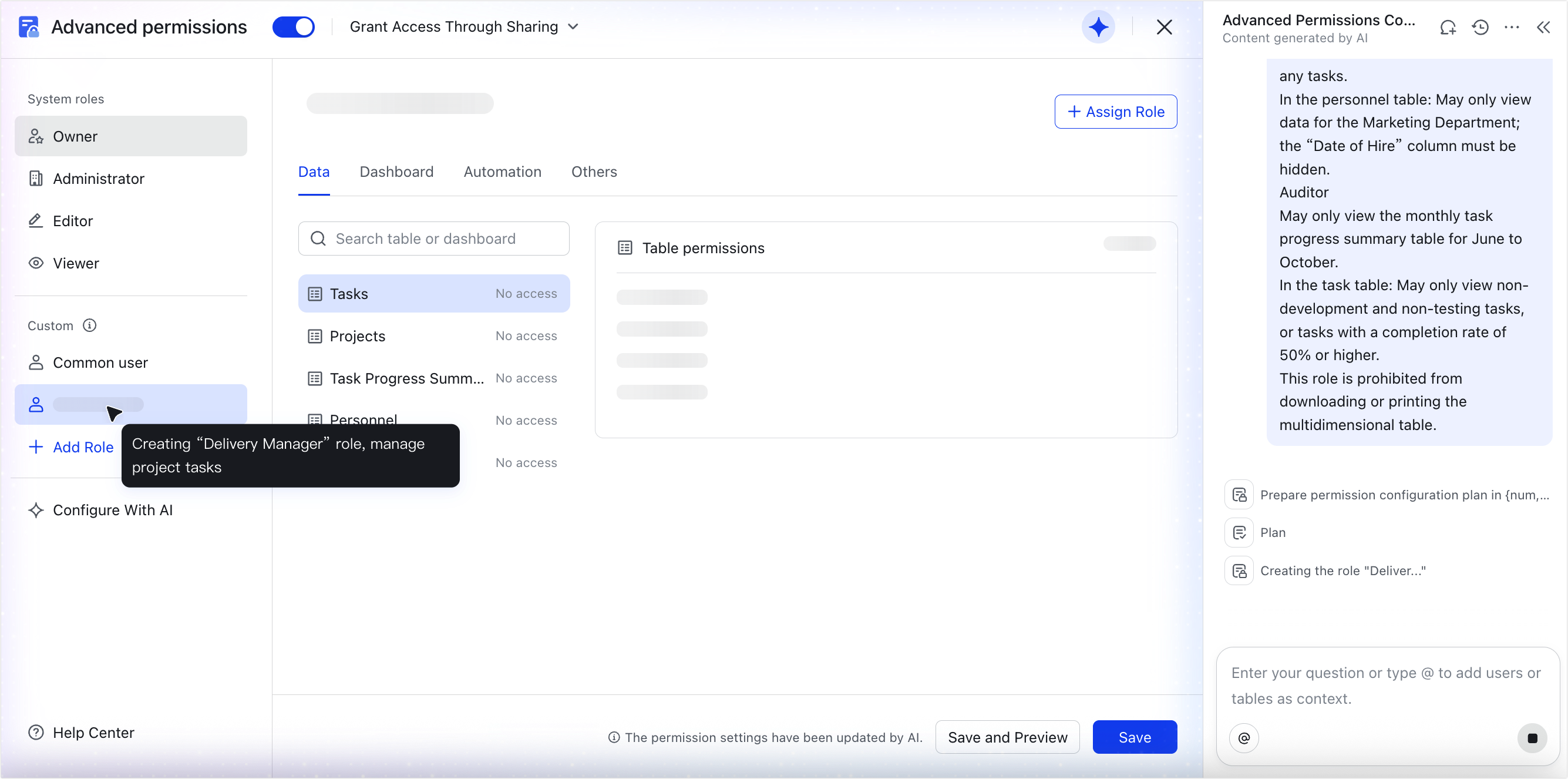Open Configure With AI

tap(101, 510)
